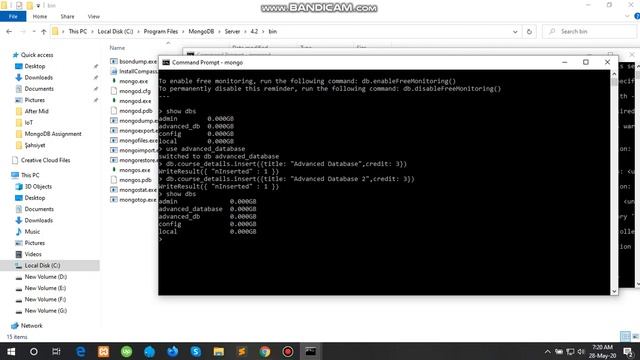The image size is (640, 360).
Task: Switch to Command Prompt on the taskbar
Action: point(311,351)
